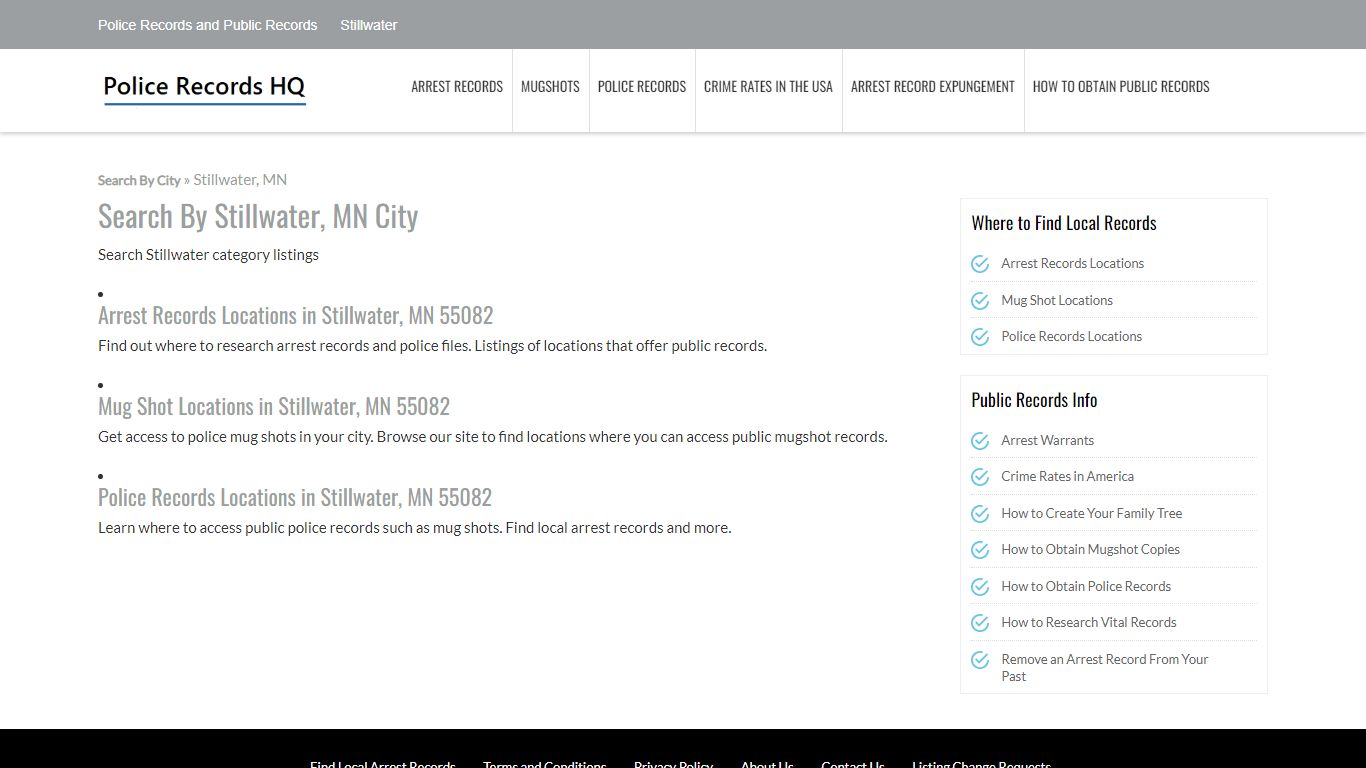This screenshot has height=768, width=1366.
Task: Go to sidebar Police Records Locations link
Action: (1071, 337)
